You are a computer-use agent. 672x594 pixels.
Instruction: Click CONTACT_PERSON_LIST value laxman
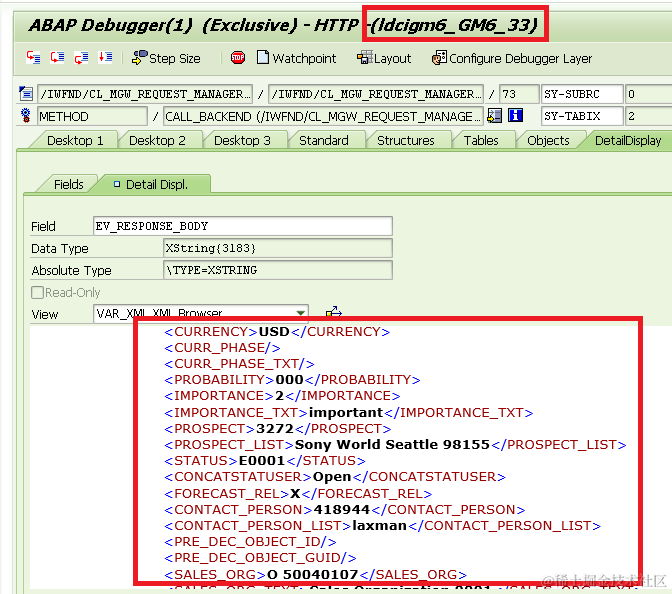[x=379, y=525]
